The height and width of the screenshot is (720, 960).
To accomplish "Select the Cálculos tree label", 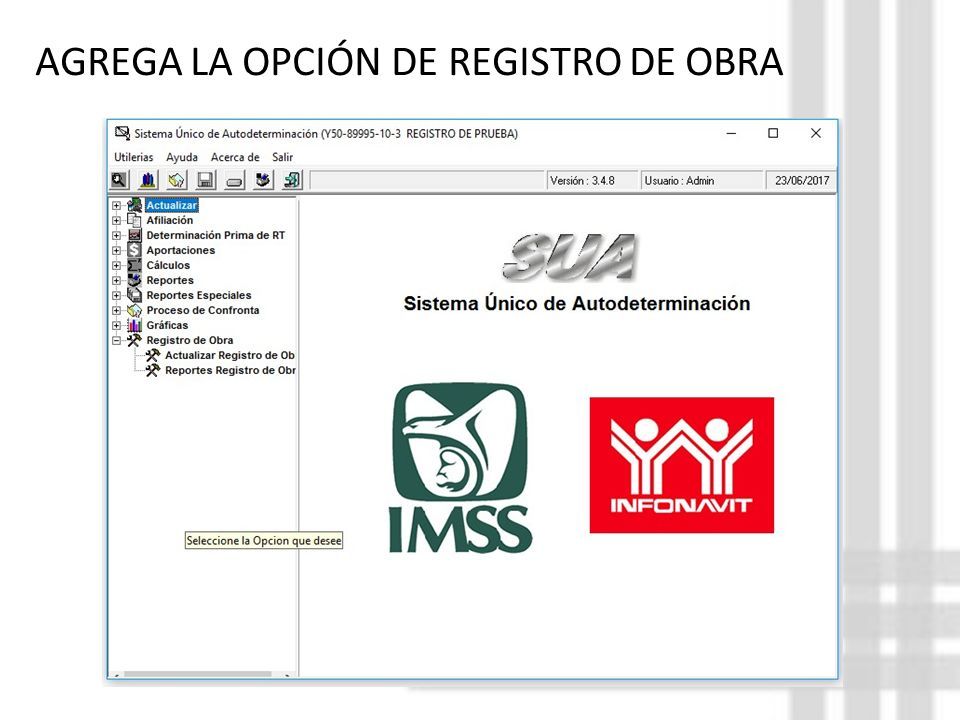I will [x=168, y=265].
